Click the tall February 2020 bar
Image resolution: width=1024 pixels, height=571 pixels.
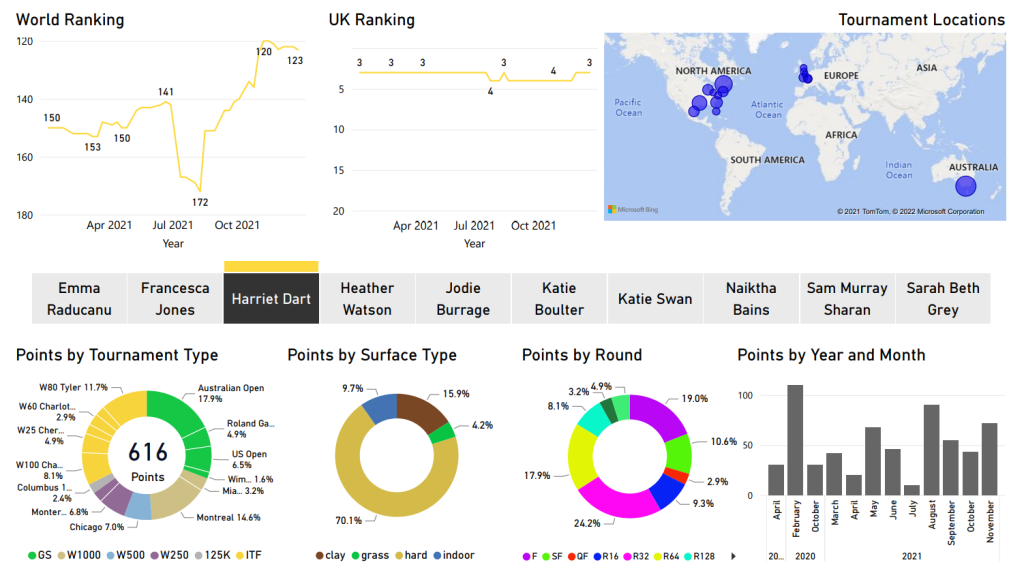796,440
